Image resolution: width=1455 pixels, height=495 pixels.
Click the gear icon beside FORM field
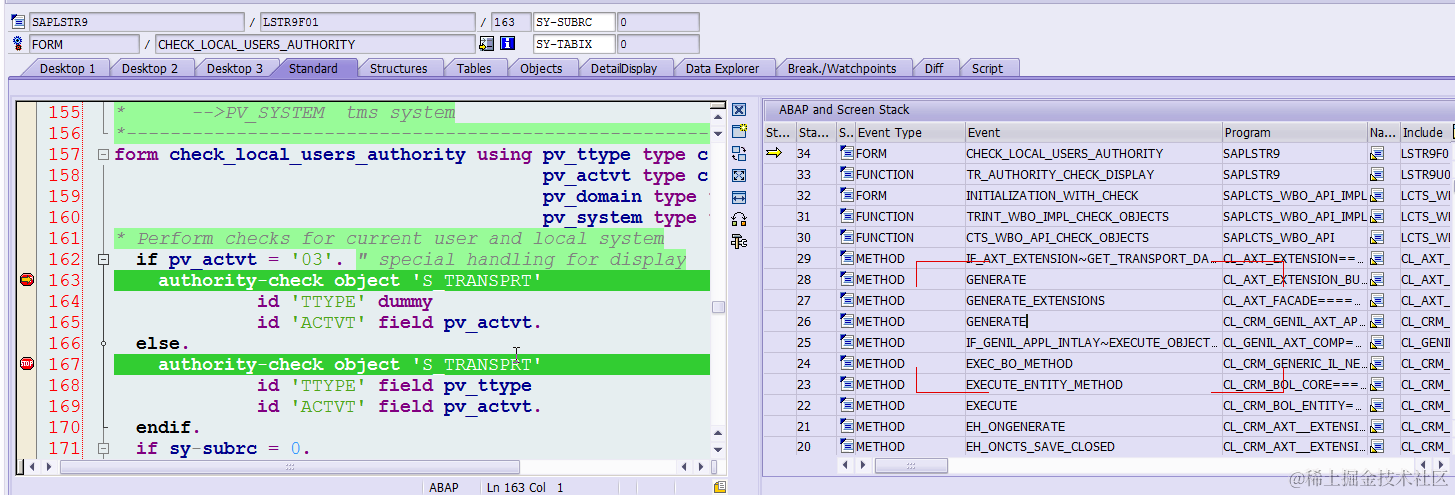tap(18, 44)
